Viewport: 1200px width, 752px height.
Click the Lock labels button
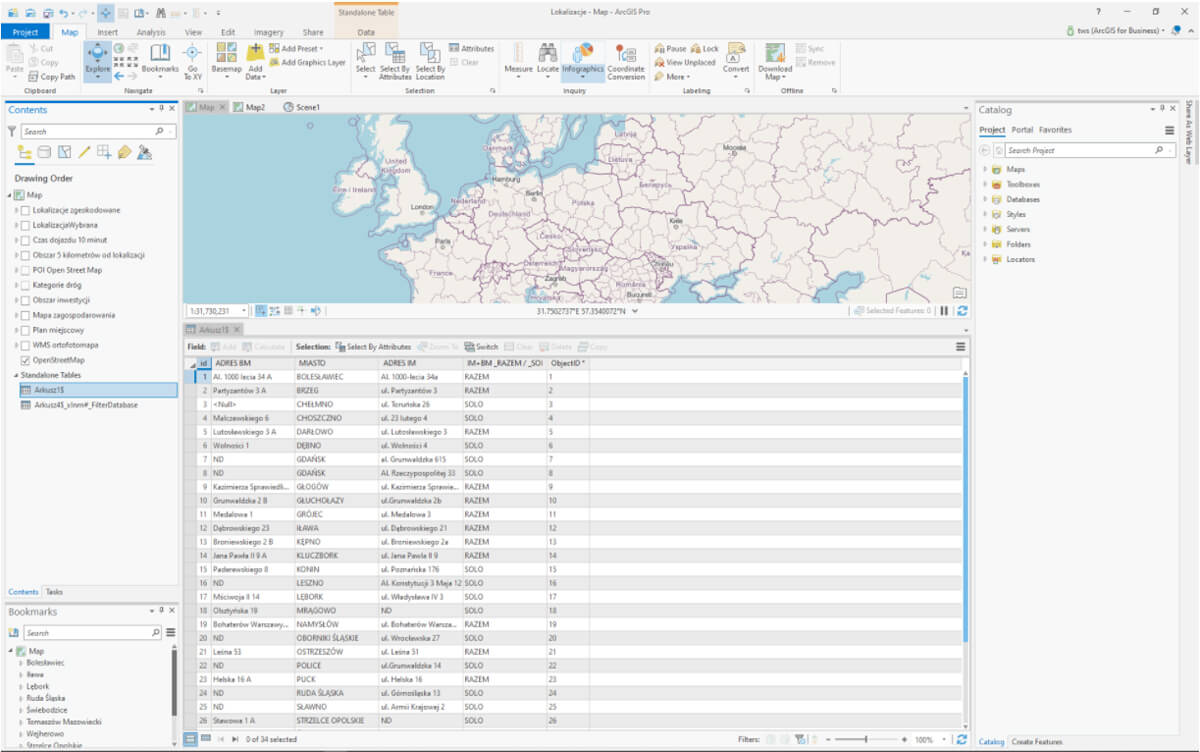click(x=705, y=48)
